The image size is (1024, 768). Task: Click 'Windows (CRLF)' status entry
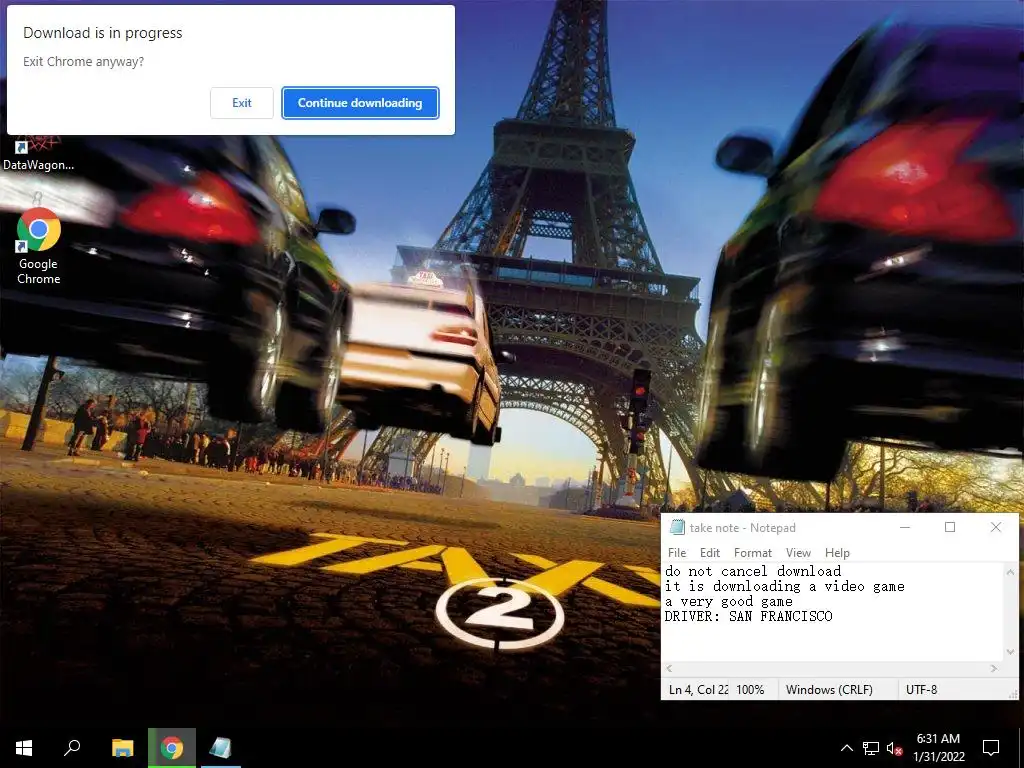[x=829, y=690]
